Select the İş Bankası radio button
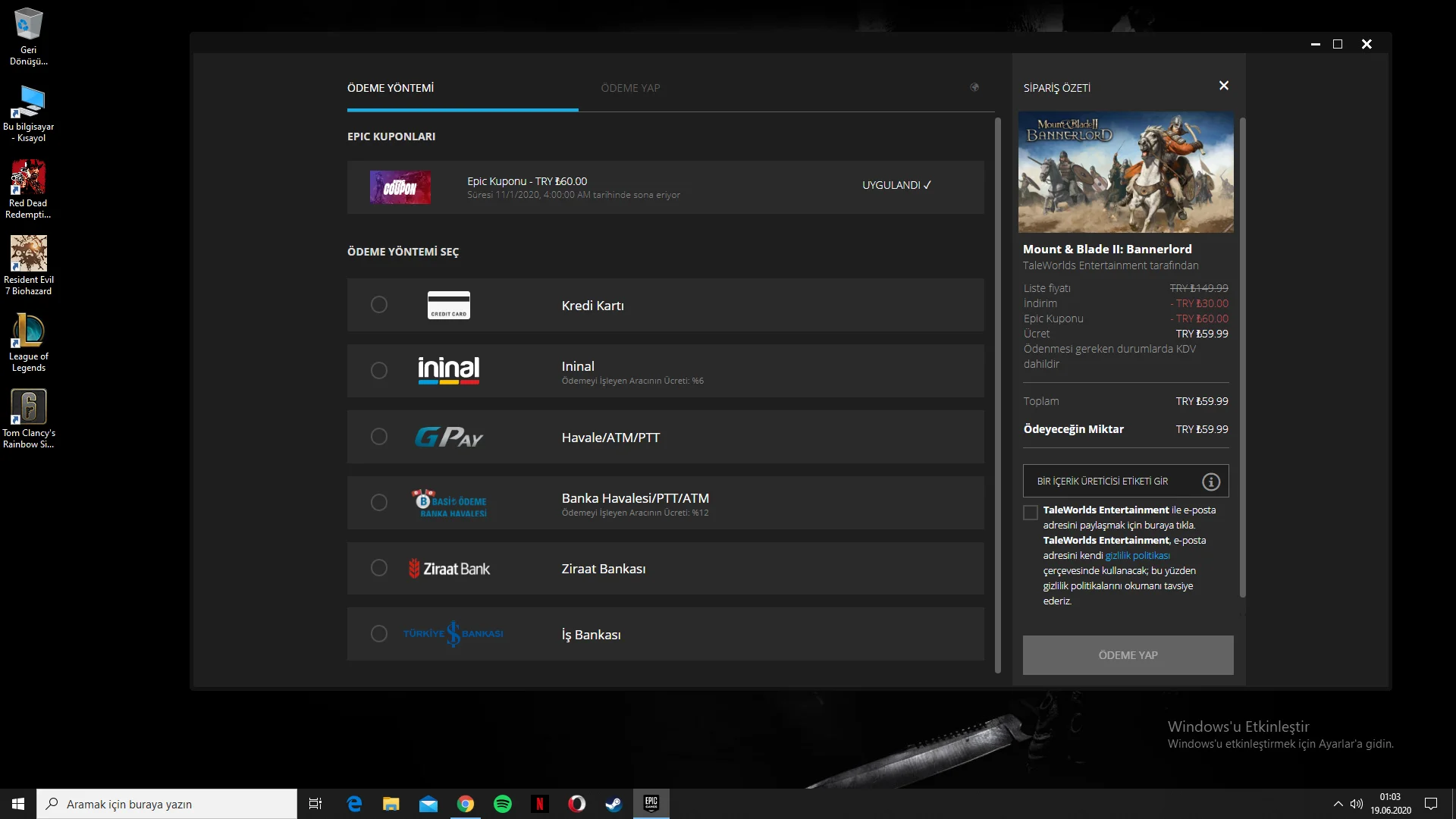1456x819 pixels. (379, 634)
